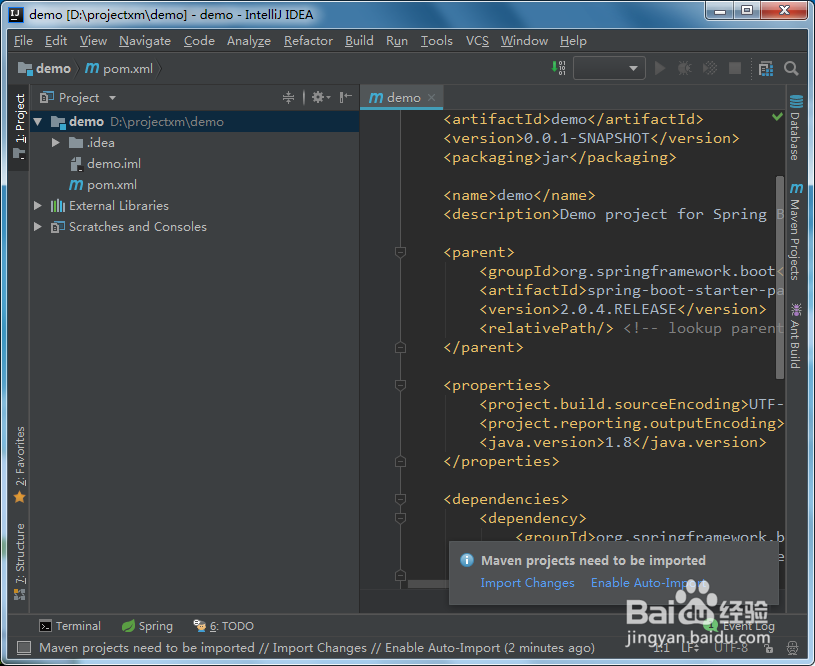This screenshot has height=666, width=815.
Task: Open the Refactor menu
Action: point(308,41)
